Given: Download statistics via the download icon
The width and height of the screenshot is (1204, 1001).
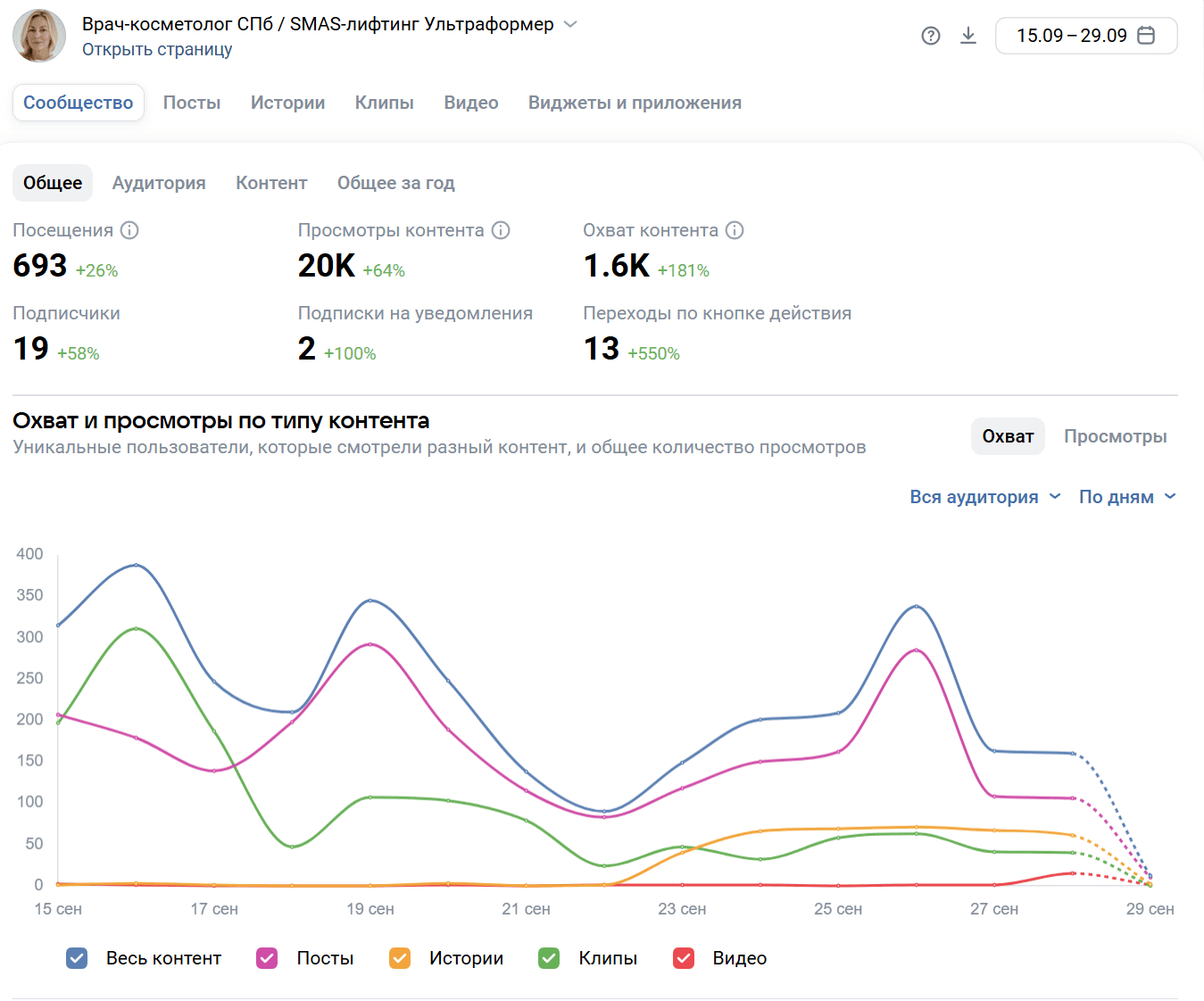Looking at the screenshot, I should [x=967, y=36].
